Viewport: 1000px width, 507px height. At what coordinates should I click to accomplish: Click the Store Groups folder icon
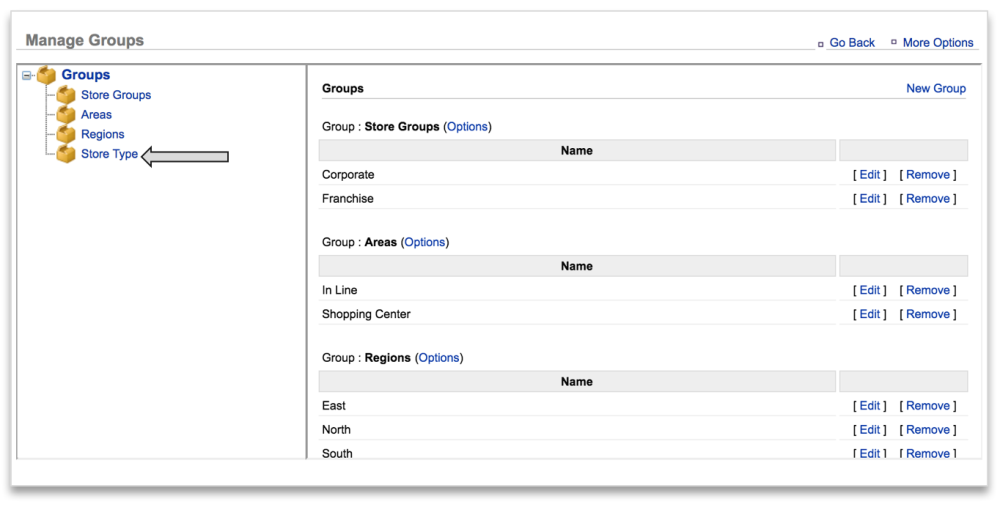[x=66, y=95]
